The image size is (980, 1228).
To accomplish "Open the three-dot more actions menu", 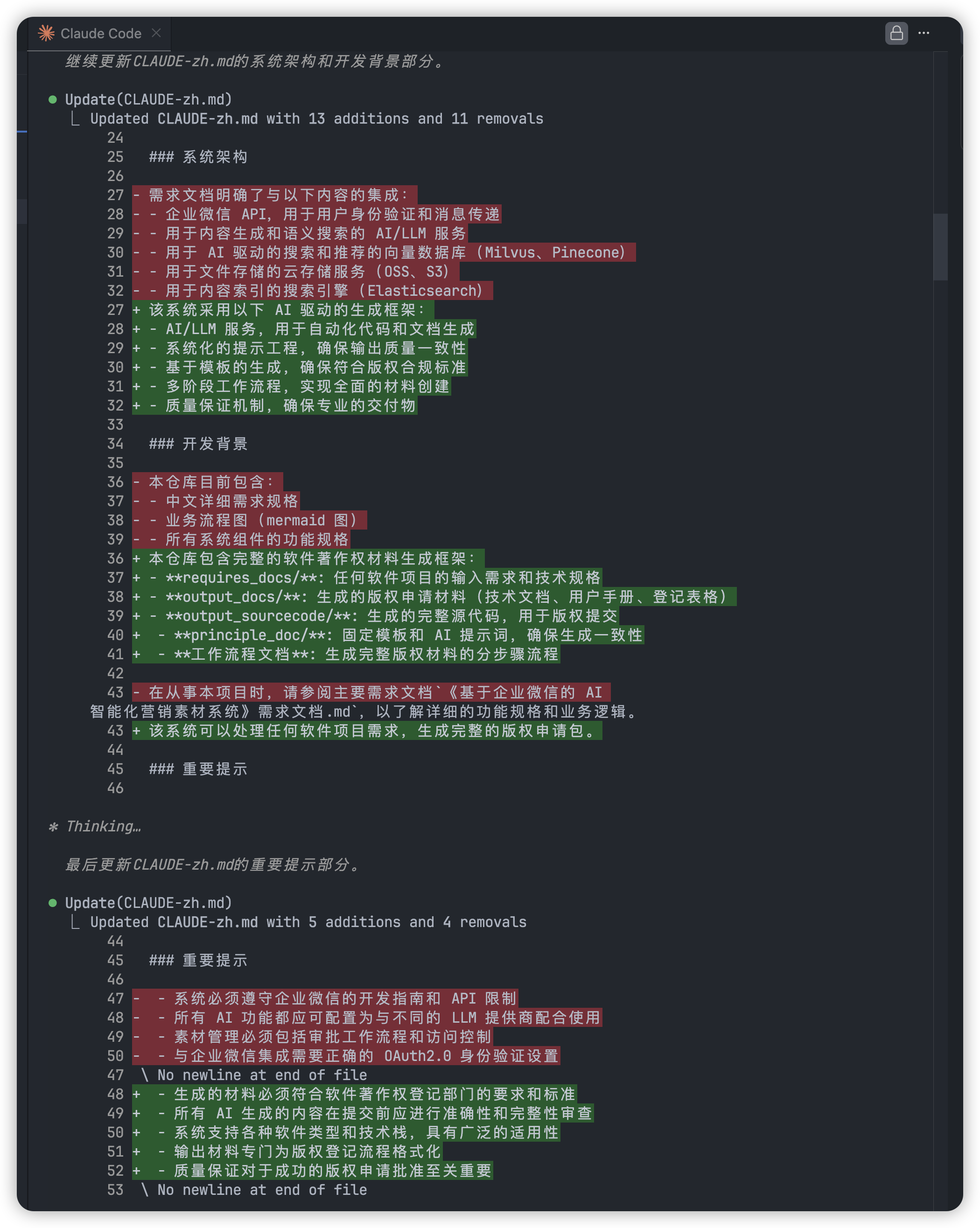I will [924, 34].
